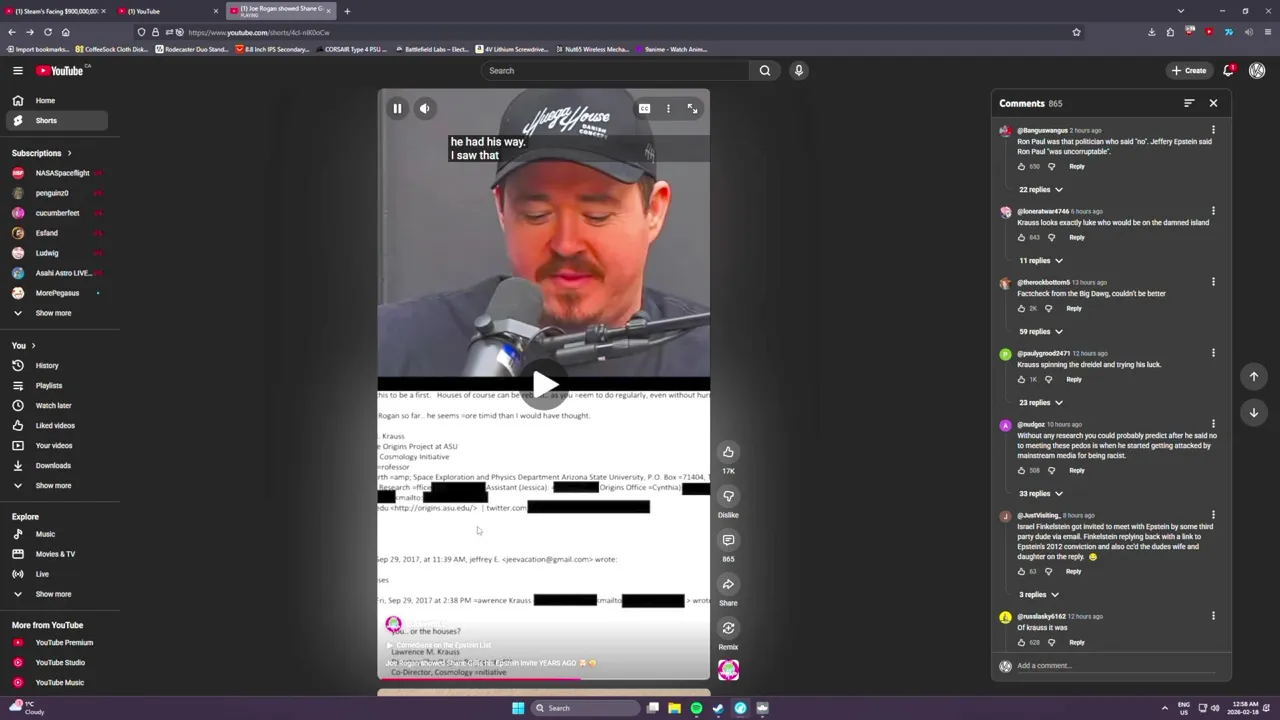The width and height of the screenshot is (1280, 720).
Task: Dislike the Short
Action: (x=728, y=496)
